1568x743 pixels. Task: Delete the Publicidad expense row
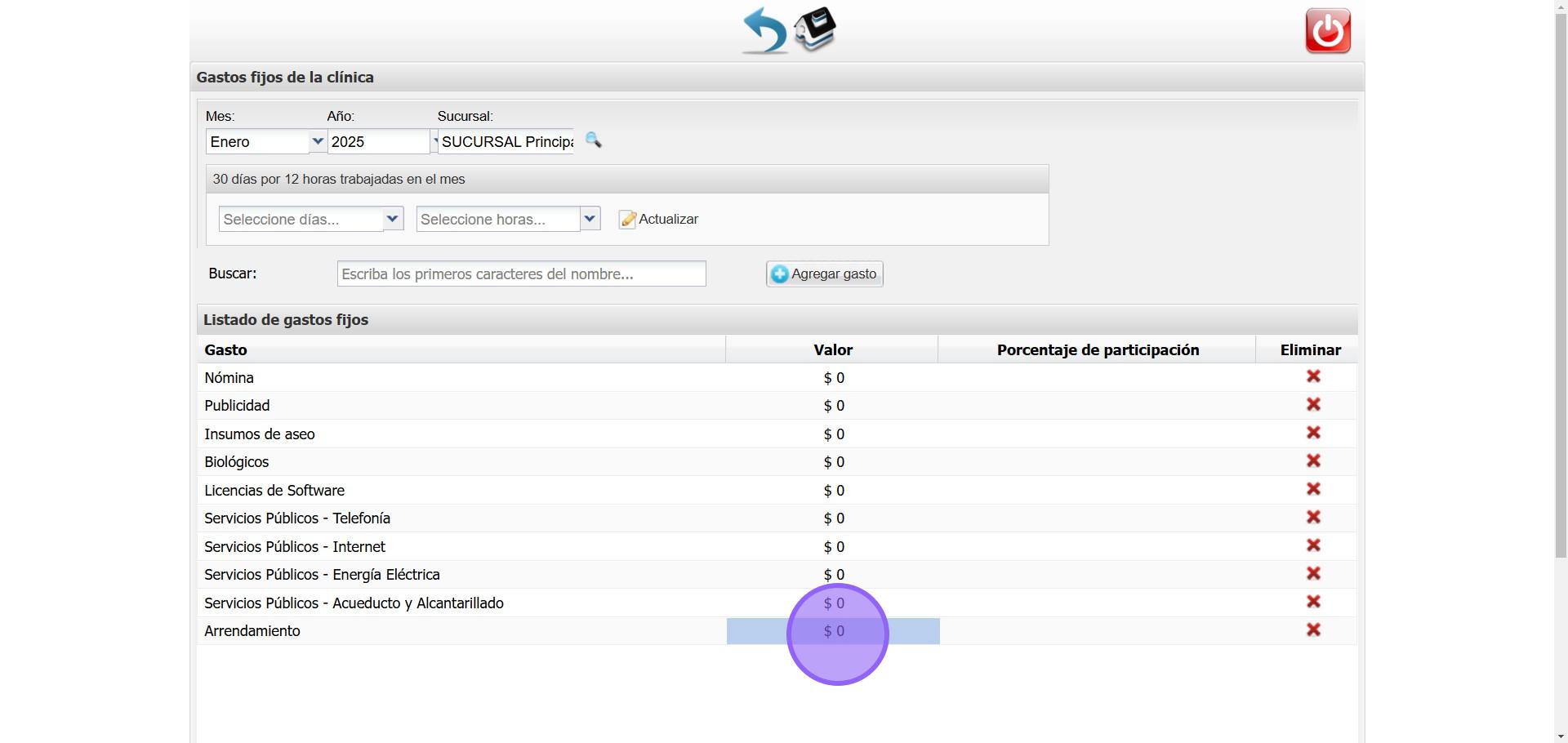click(1313, 405)
